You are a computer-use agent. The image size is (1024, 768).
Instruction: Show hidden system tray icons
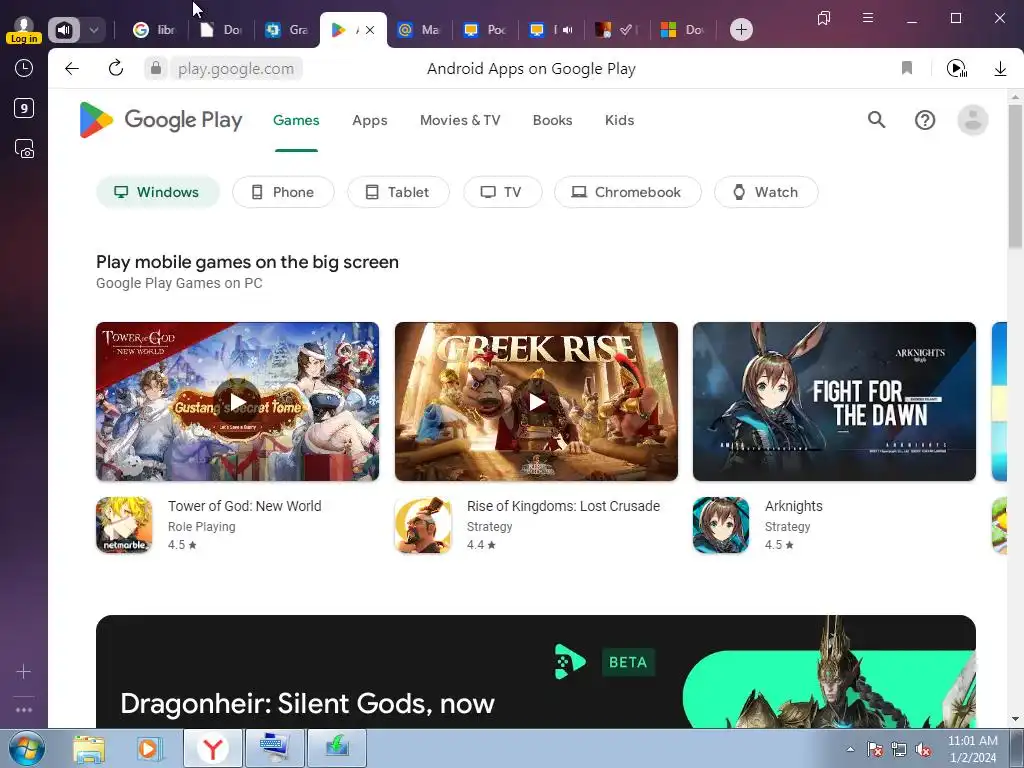tap(850, 749)
